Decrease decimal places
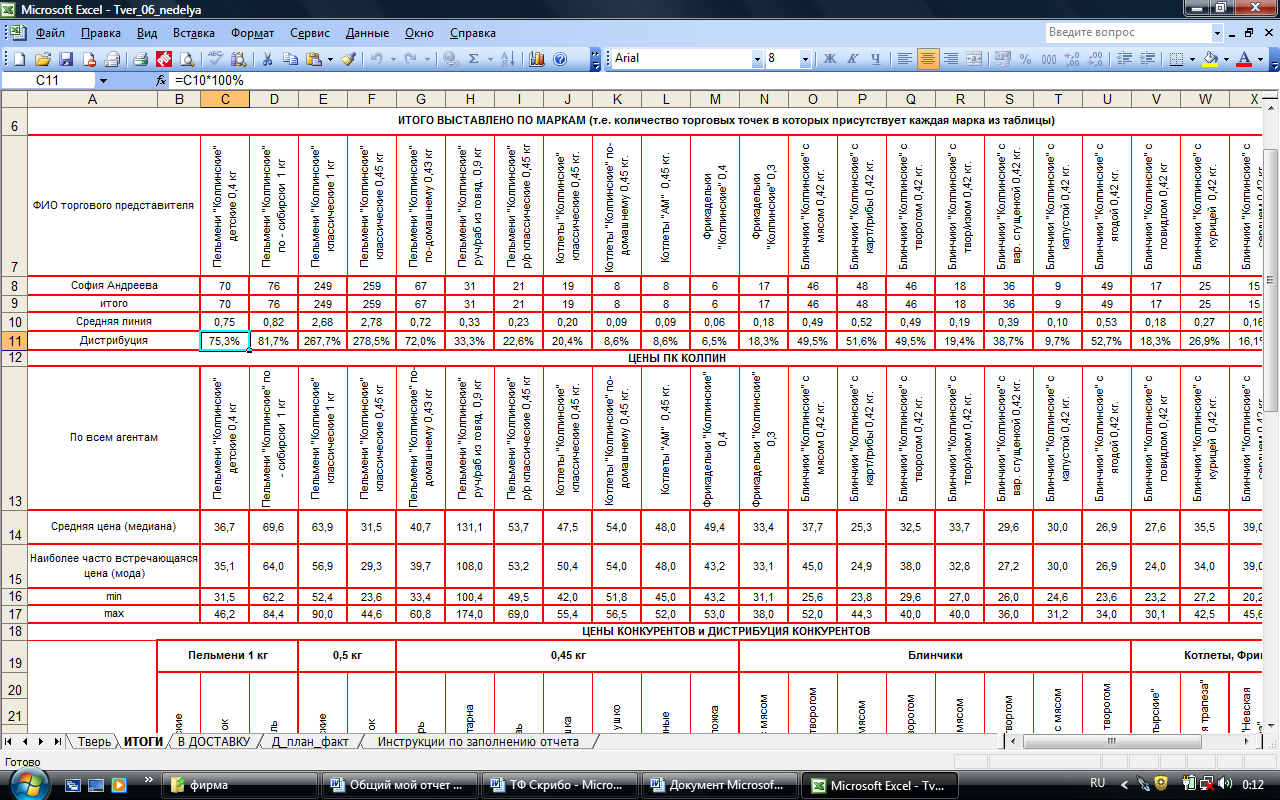 1094,59
